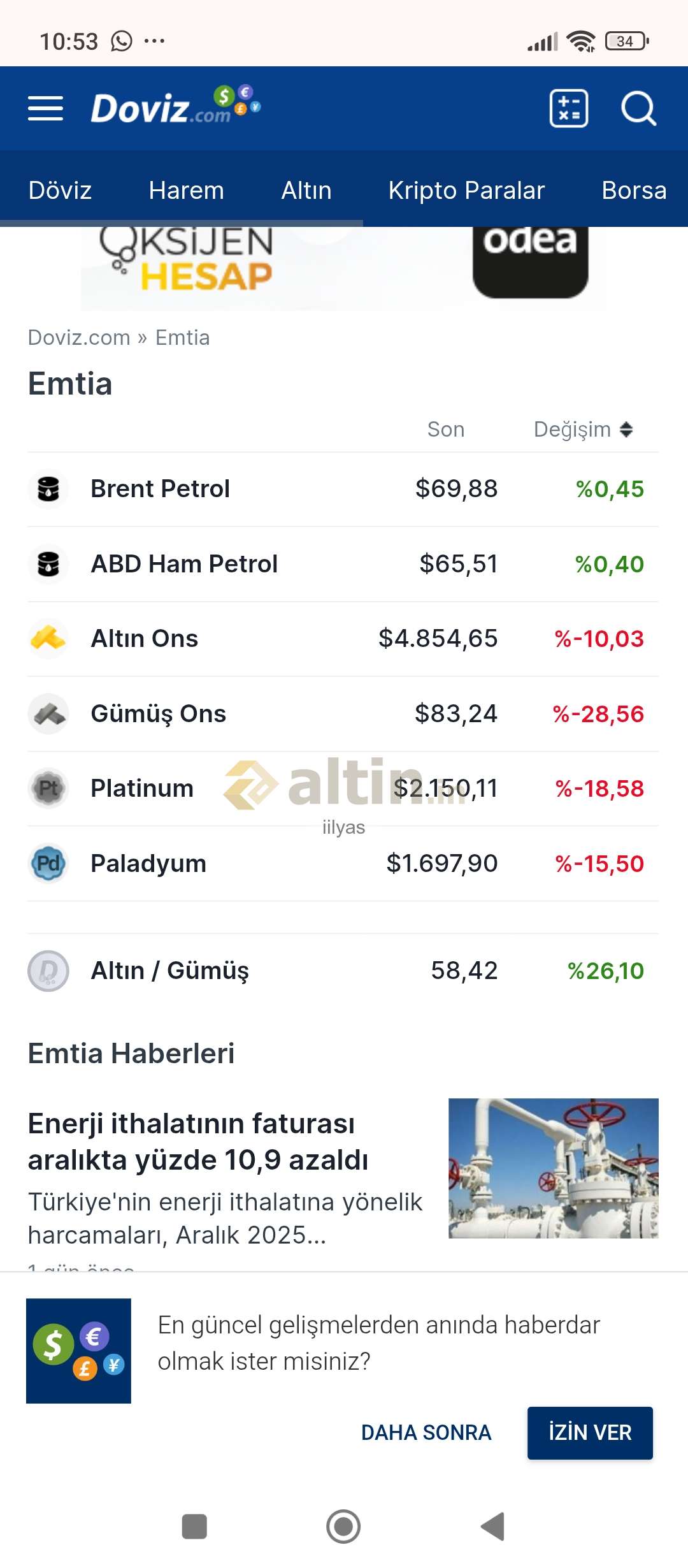
Task: Tap the search magnifier icon
Action: click(x=638, y=108)
